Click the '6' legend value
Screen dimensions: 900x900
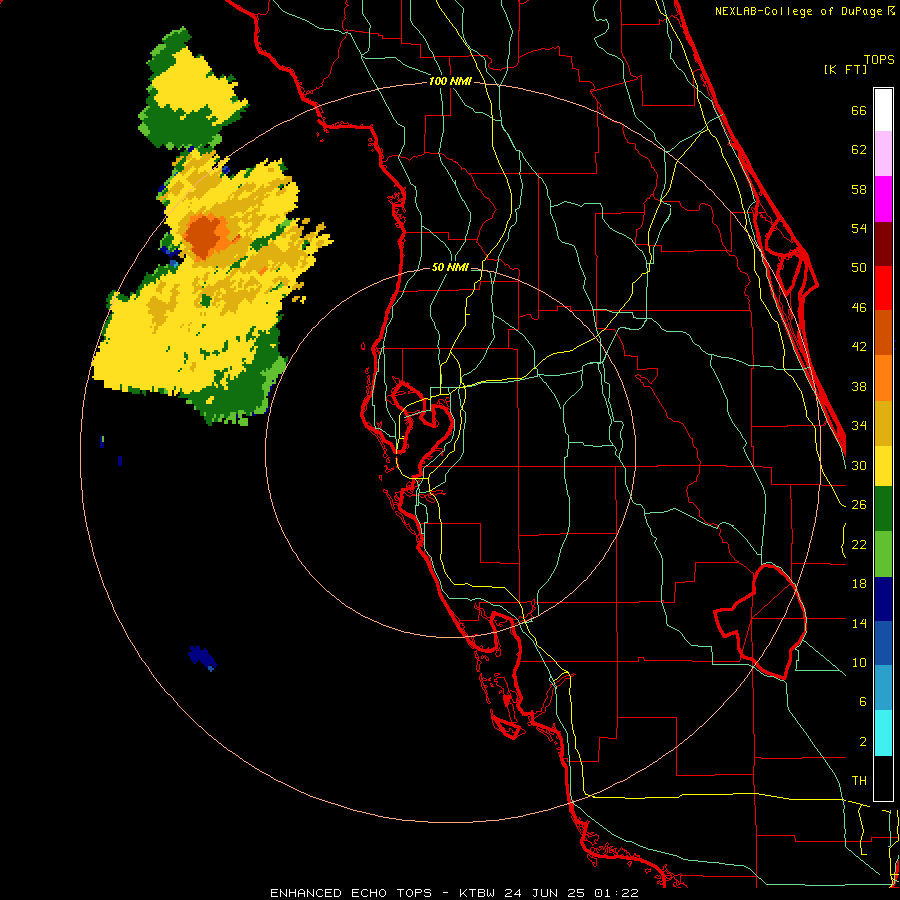click(862, 702)
